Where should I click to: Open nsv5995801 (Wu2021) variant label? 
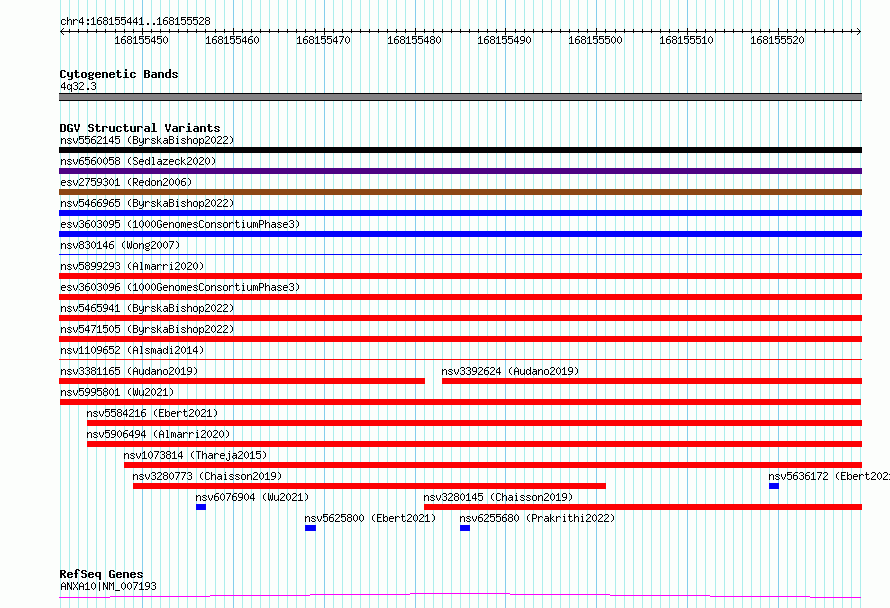[x=117, y=392]
